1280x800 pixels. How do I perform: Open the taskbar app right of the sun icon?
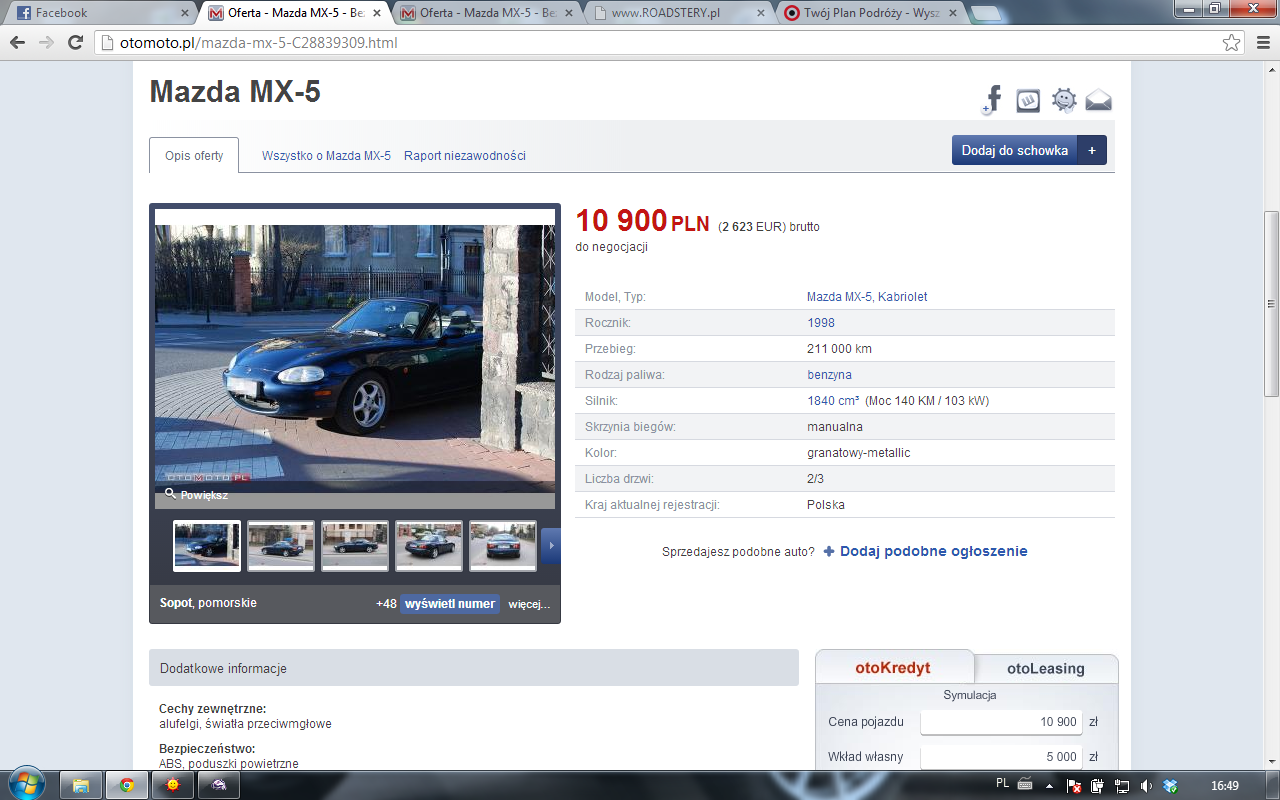219,785
